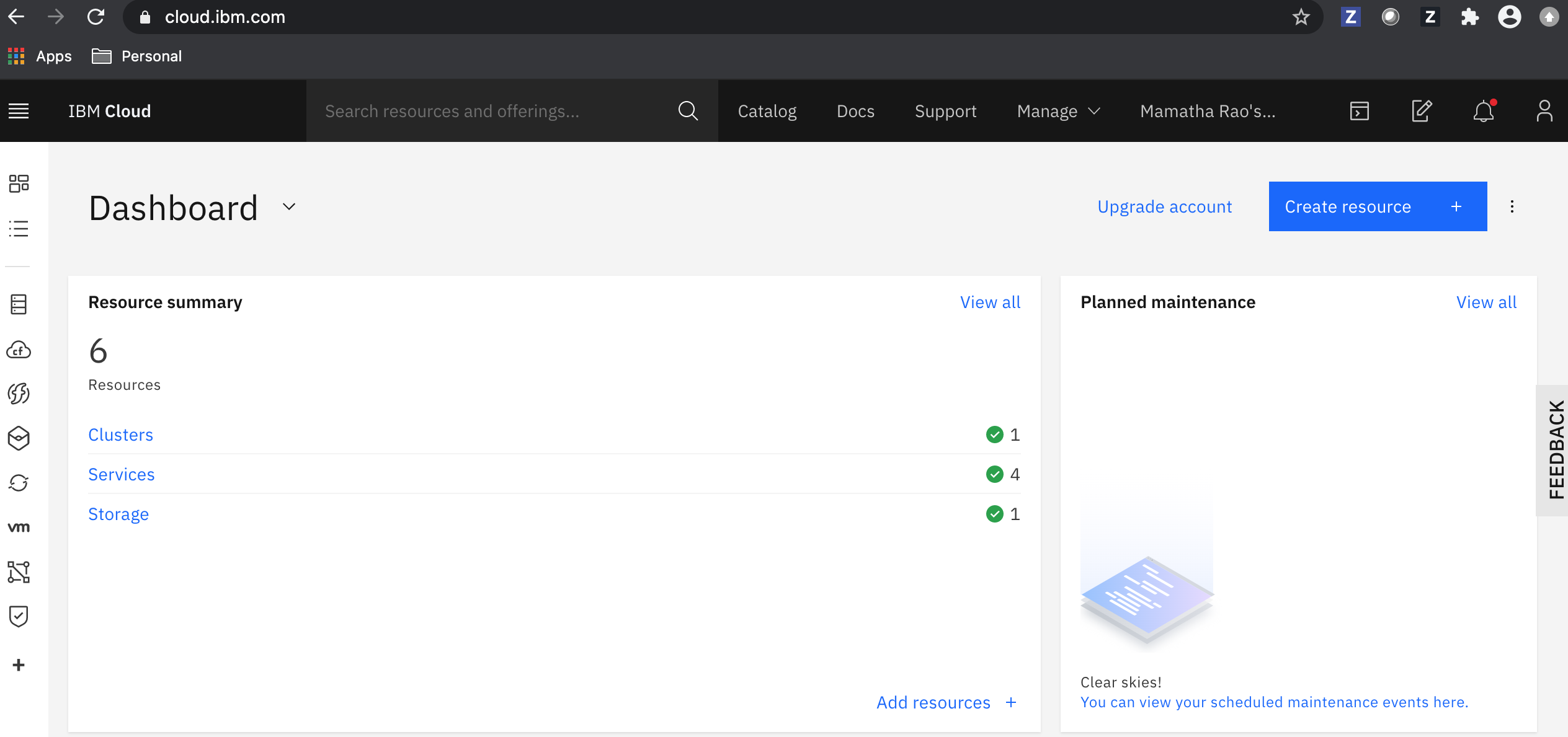1568x737 pixels.
Task: Click the Create resource button
Action: 1377,207
